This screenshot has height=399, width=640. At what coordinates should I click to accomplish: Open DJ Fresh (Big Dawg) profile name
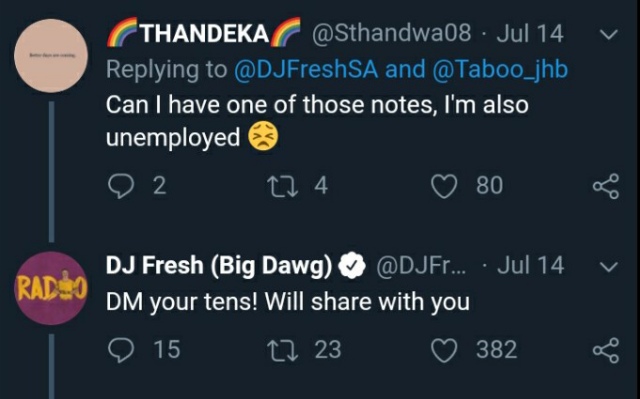click(x=219, y=266)
